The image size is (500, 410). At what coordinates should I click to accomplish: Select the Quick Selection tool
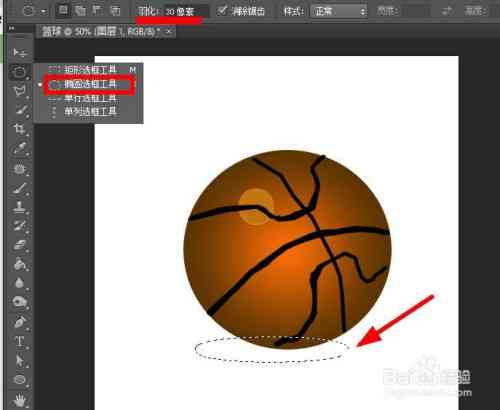click(20, 109)
